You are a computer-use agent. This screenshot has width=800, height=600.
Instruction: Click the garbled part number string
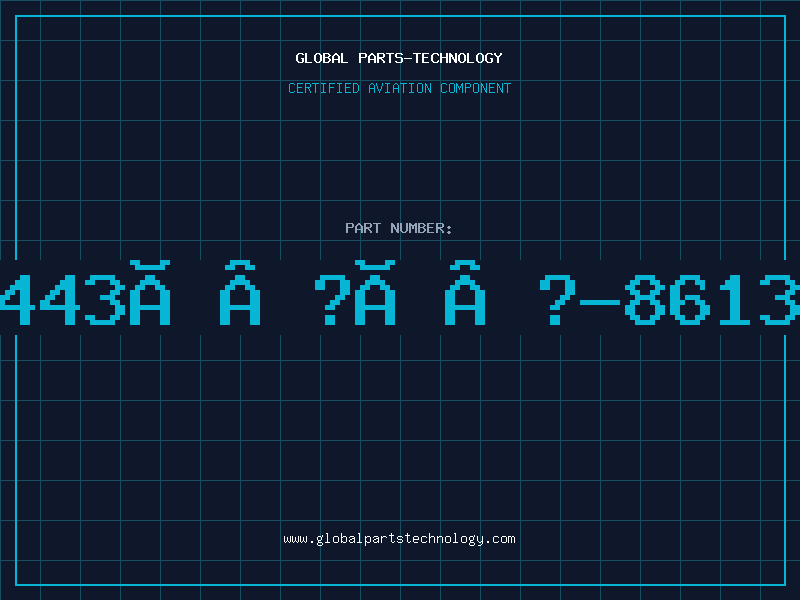tap(400, 293)
